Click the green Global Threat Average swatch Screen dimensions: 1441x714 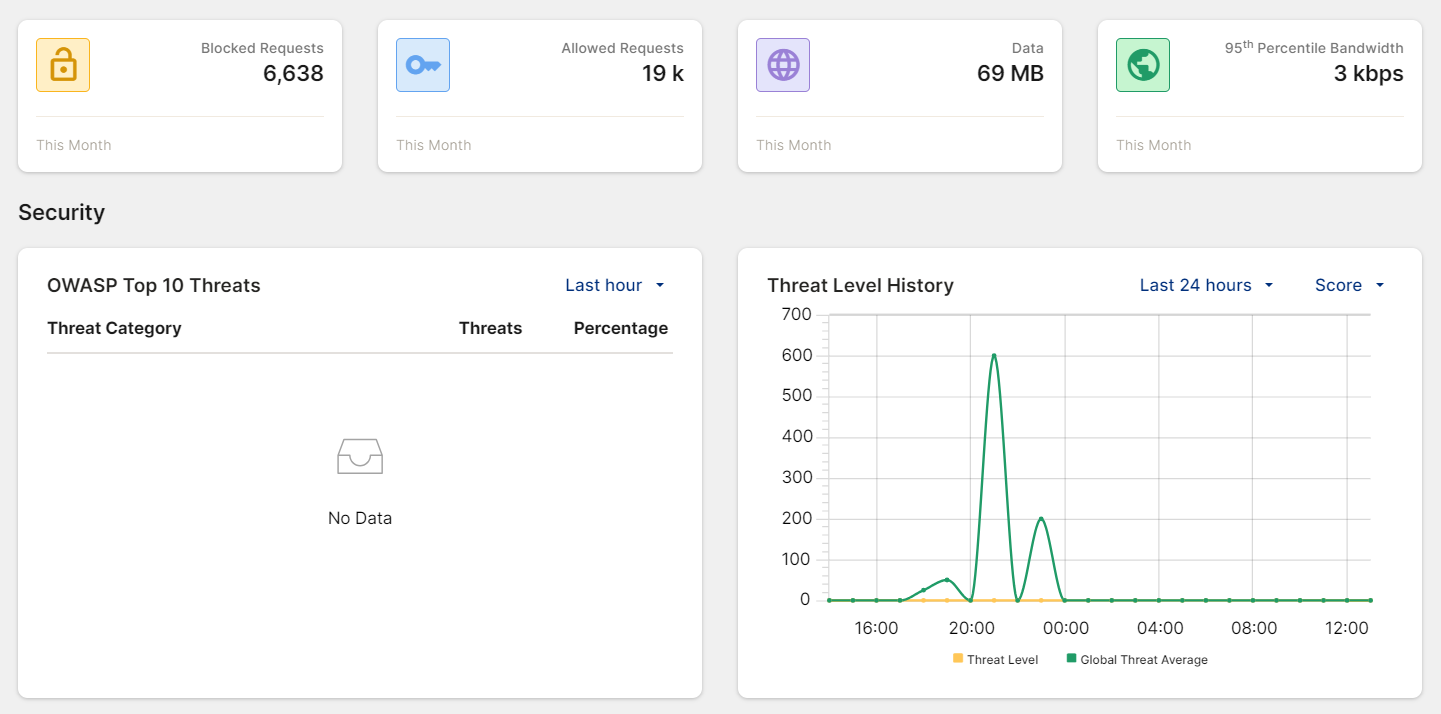pyautogui.click(x=1072, y=659)
